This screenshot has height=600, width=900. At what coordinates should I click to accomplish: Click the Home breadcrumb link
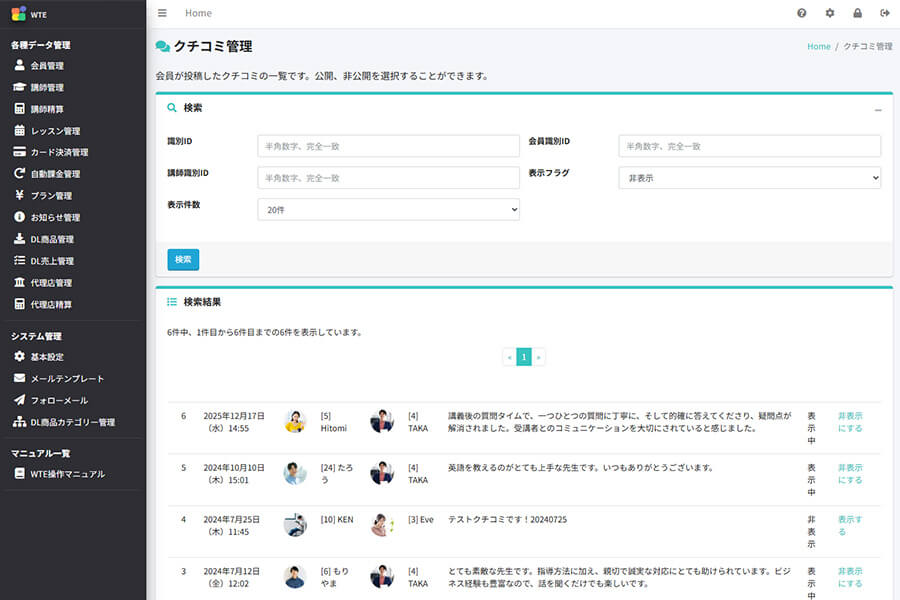pos(818,47)
